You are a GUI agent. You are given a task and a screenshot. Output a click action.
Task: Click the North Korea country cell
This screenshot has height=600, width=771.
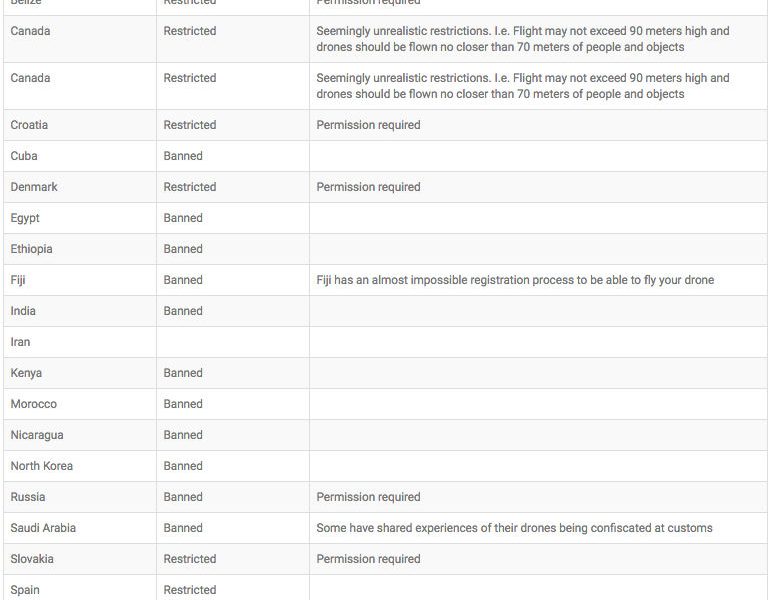click(x=42, y=466)
